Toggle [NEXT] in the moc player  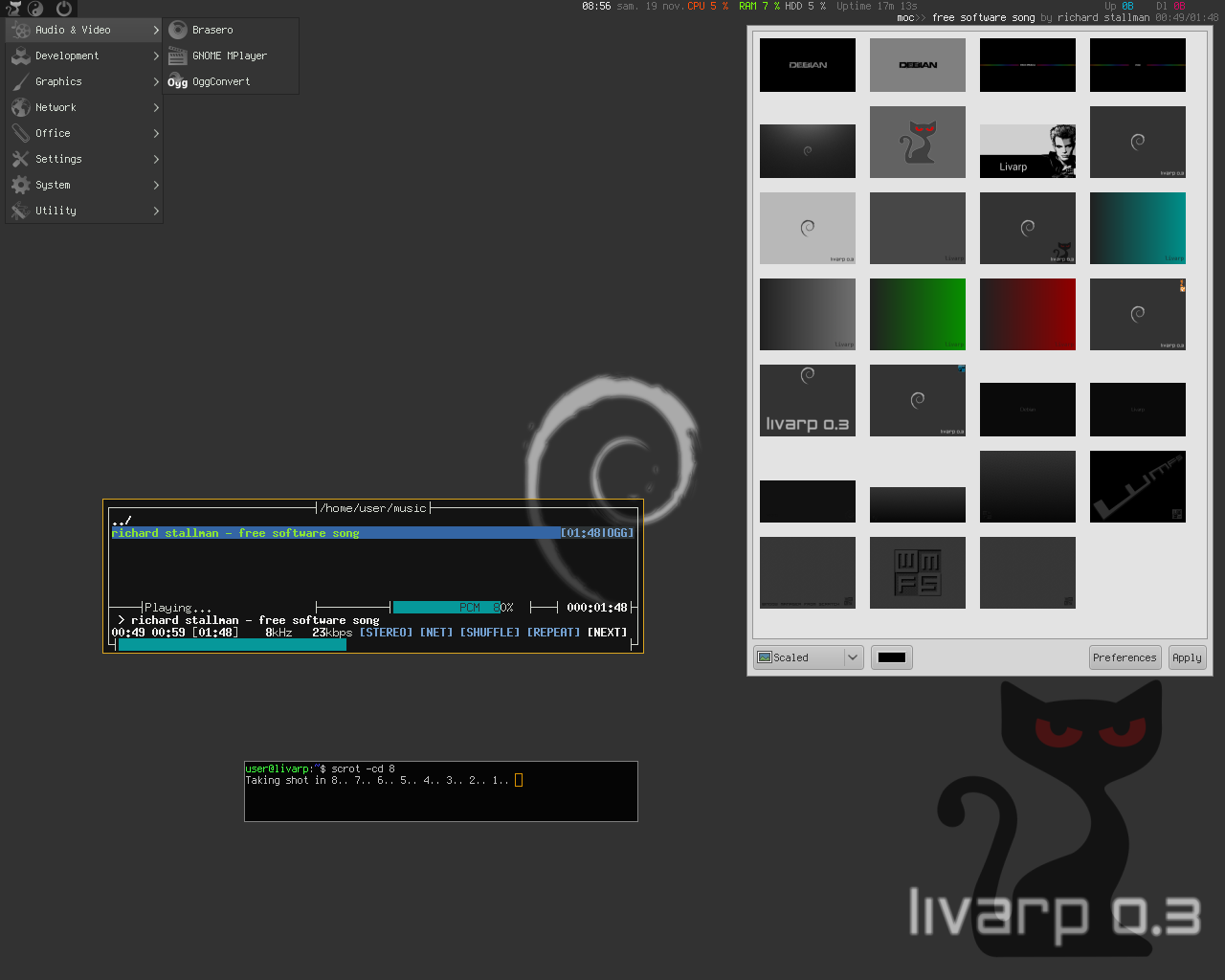[607, 633]
